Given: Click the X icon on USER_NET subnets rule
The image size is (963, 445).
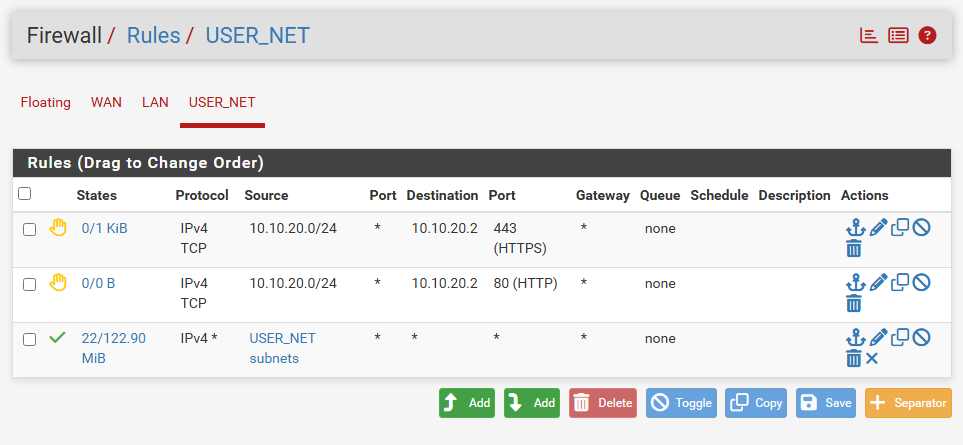Looking at the screenshot, I should pos(871,358).
